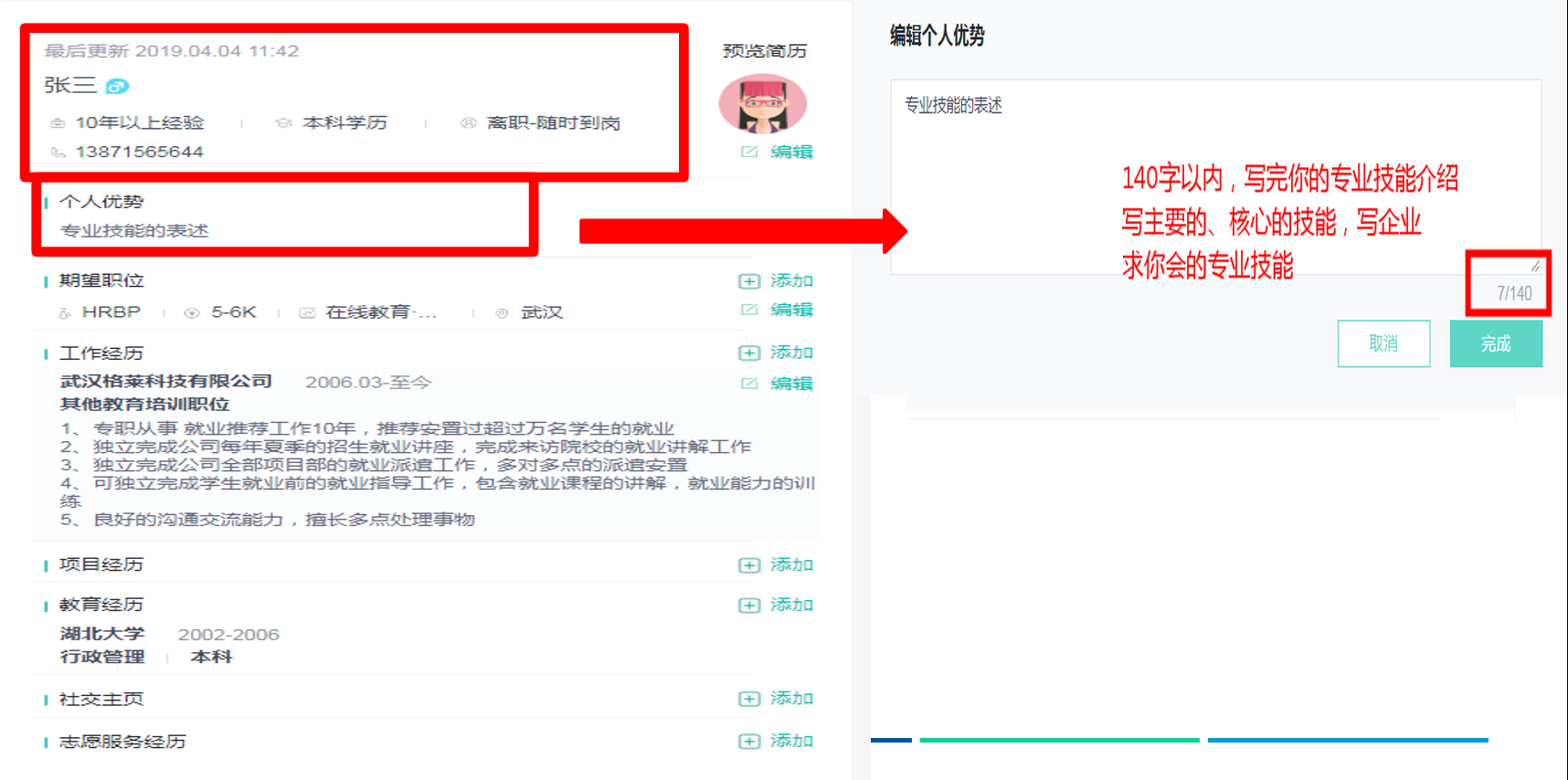The width and height of the screenshot is (1568, 780).
Task: Click the edit pencil icon under profile avatar
Action: (x=749, y=152)
